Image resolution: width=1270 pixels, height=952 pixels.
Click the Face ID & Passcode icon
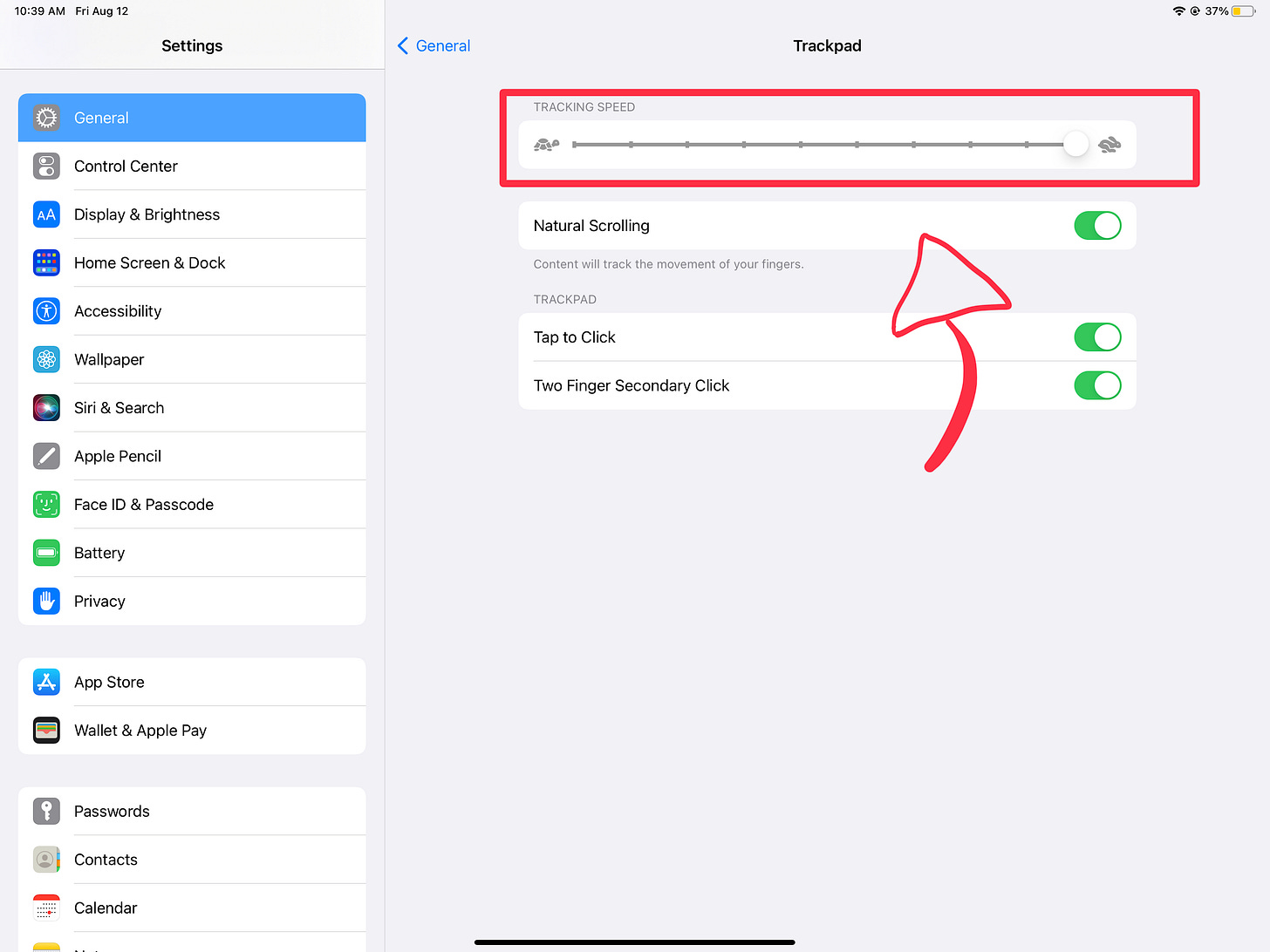pos(46,505)
